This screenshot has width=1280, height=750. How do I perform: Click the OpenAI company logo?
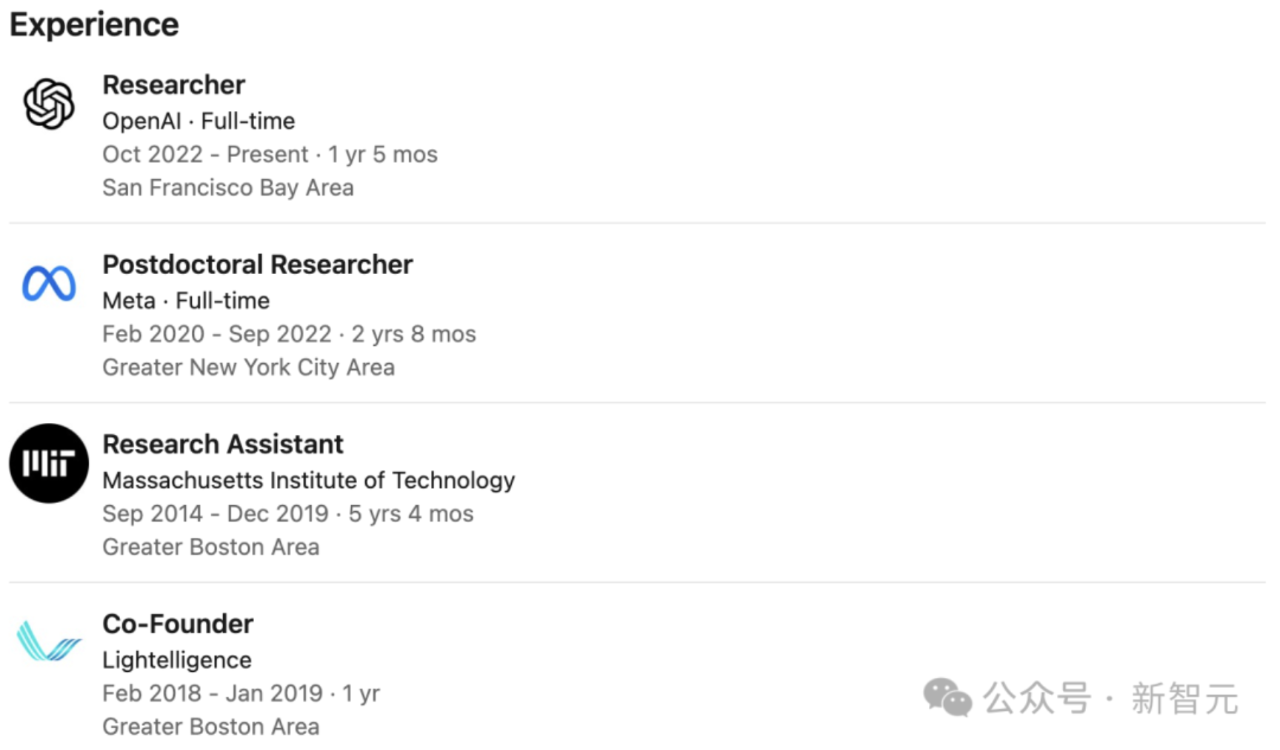click(49, 105)
